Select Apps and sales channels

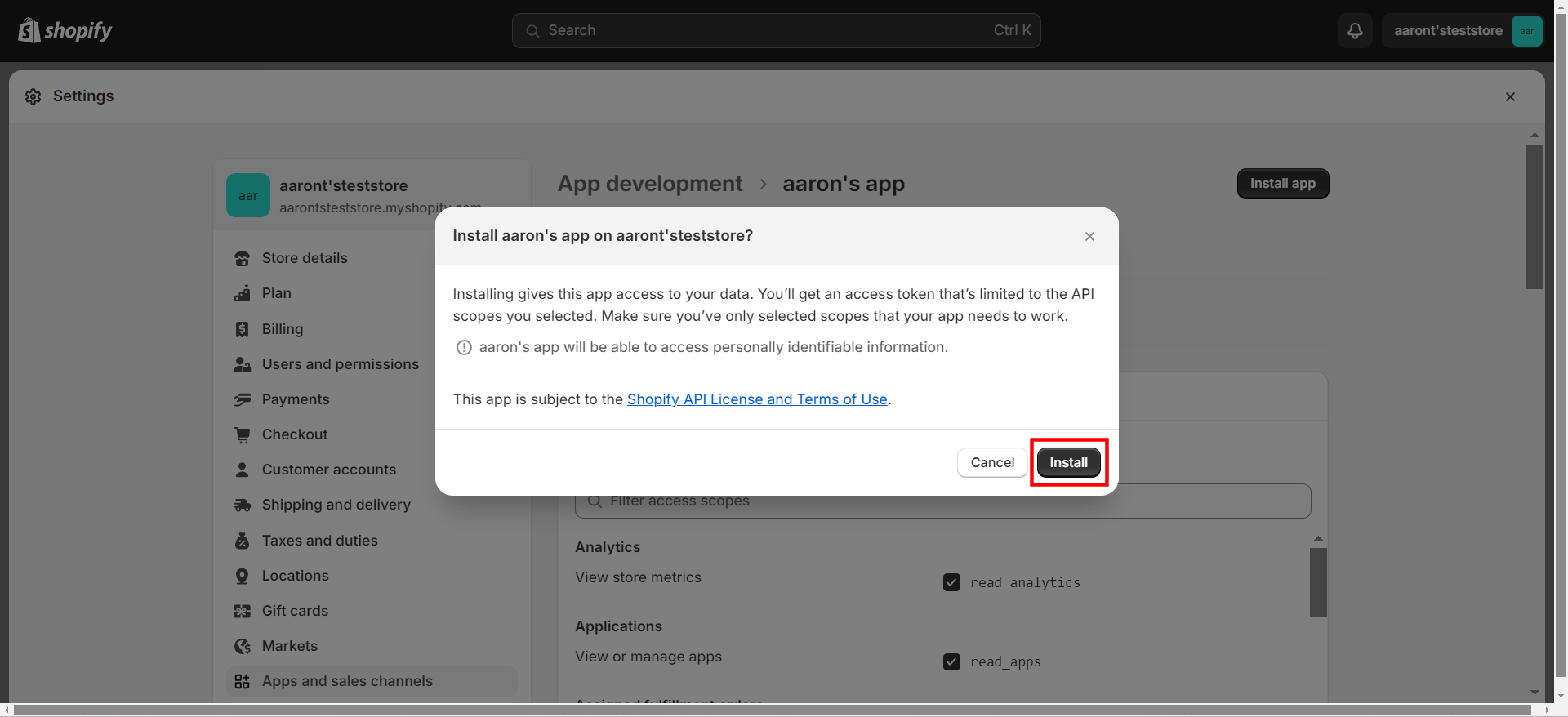(x=372, y=681)
